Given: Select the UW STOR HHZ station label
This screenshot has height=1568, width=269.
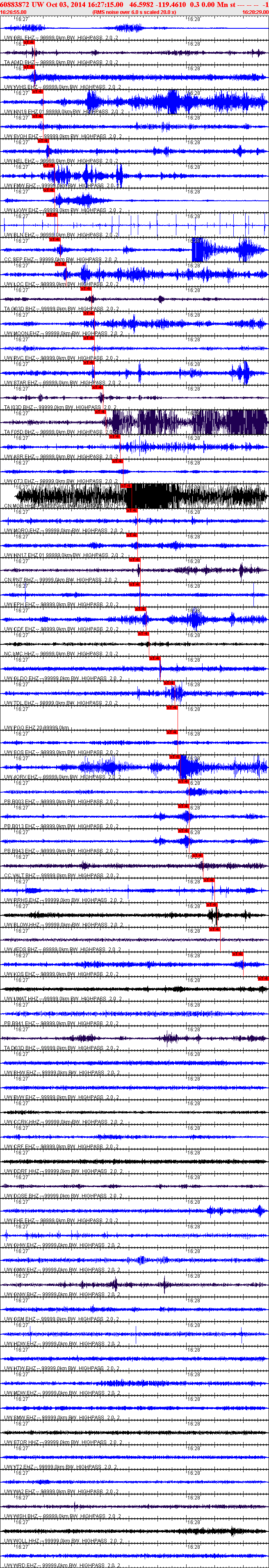Looking at the screenshot, I should point(63,1443).
